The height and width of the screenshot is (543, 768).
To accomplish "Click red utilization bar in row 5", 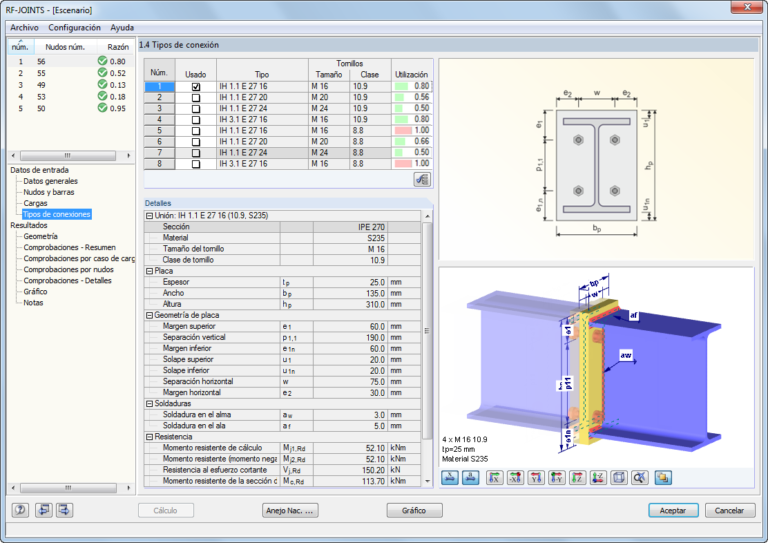I will click(403, 131).
